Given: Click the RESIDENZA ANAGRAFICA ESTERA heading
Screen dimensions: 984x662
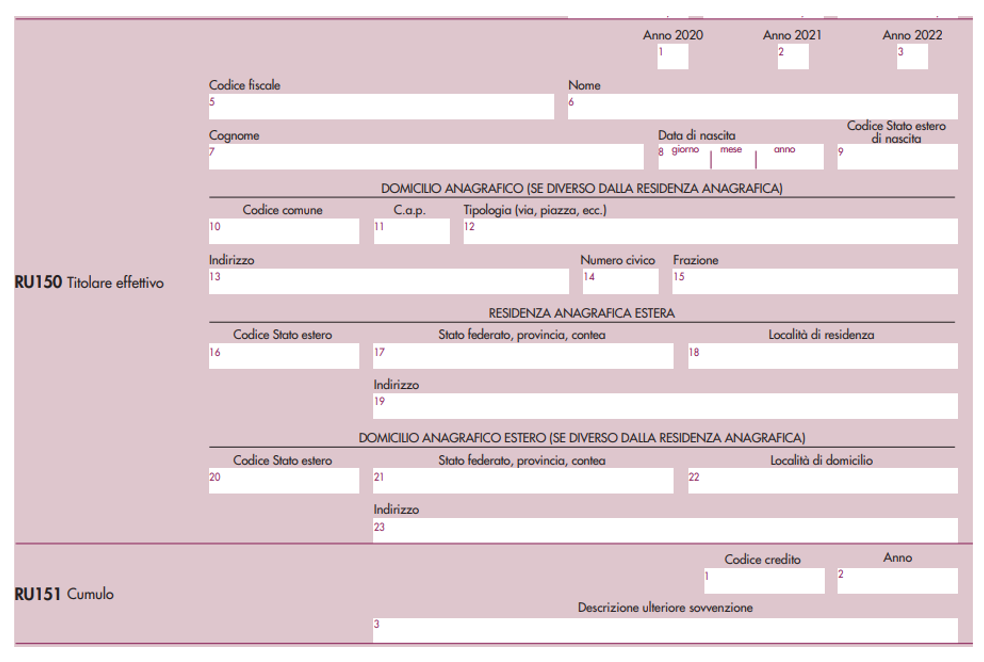Looking at the screenshot, I should click(x=582, y=313).
